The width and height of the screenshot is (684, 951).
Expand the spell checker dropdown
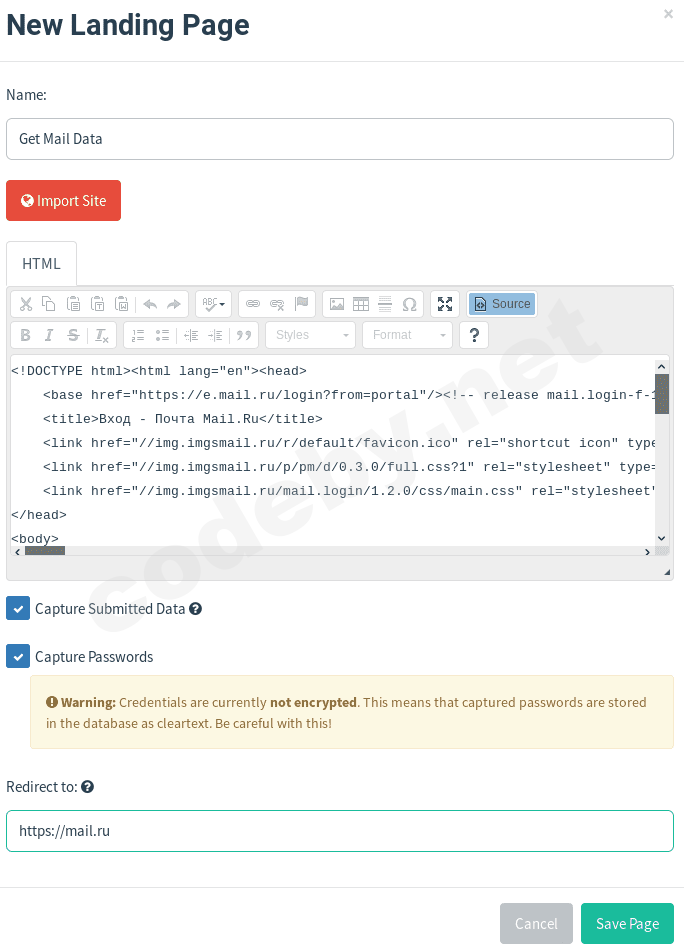pos(213,304)
